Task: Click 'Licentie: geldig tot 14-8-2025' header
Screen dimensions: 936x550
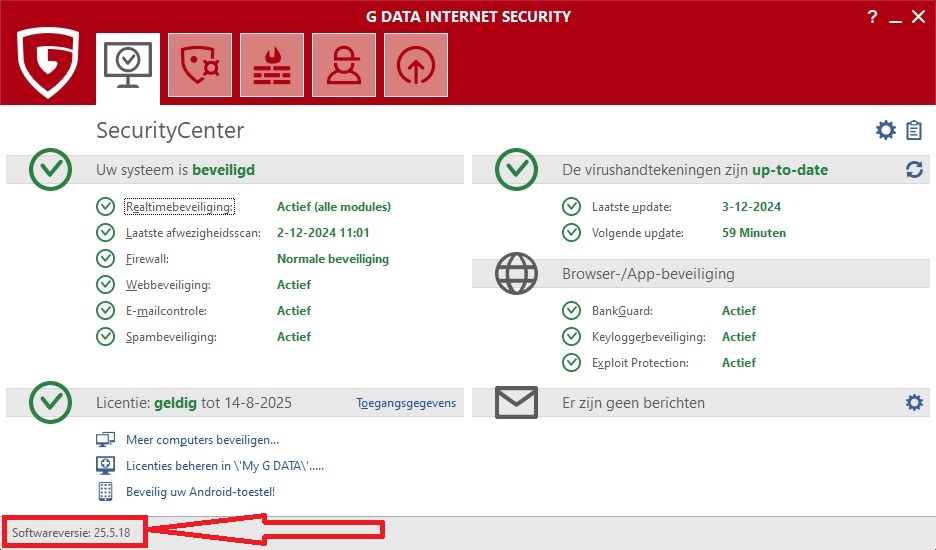Action: tap(193, 403)
